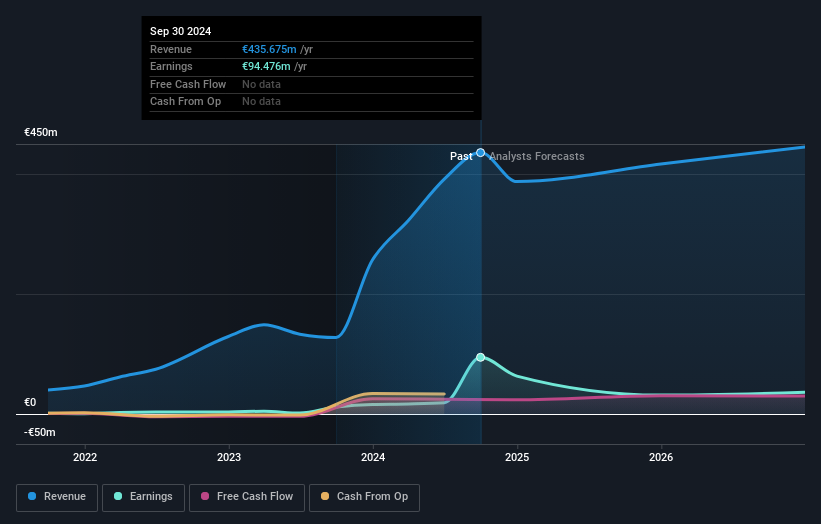Click the Earnings row label in tooltip
Screen dimensions: 821x524
(171, 66)
